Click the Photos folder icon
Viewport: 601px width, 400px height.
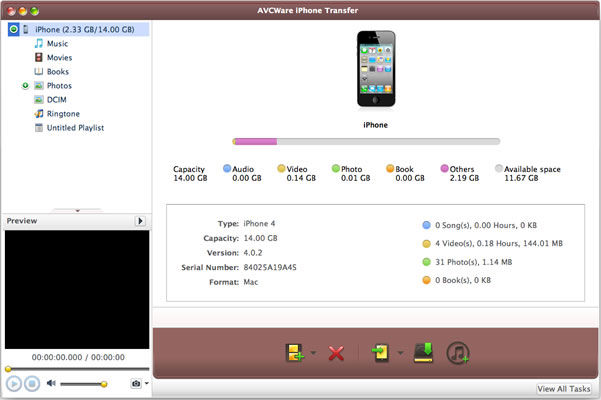tap(39, 85)
